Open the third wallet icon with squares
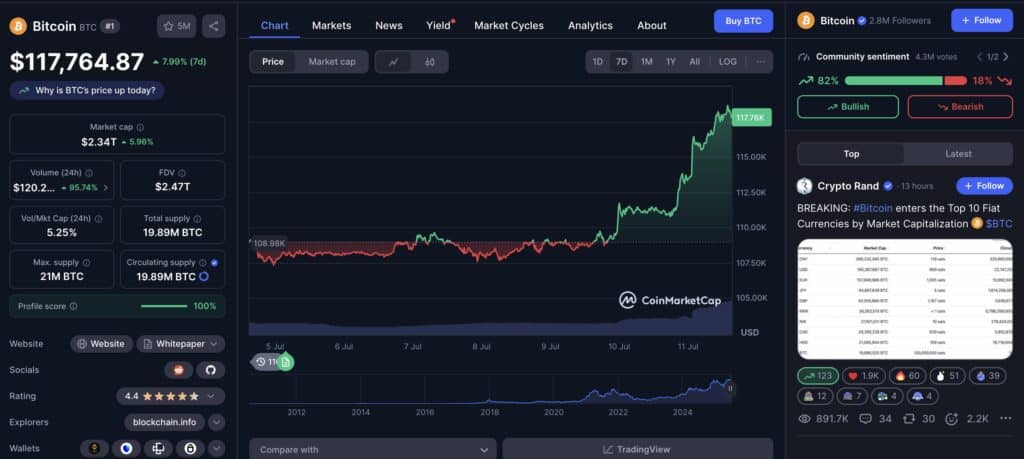The image size is (1024, 459). 158,449
